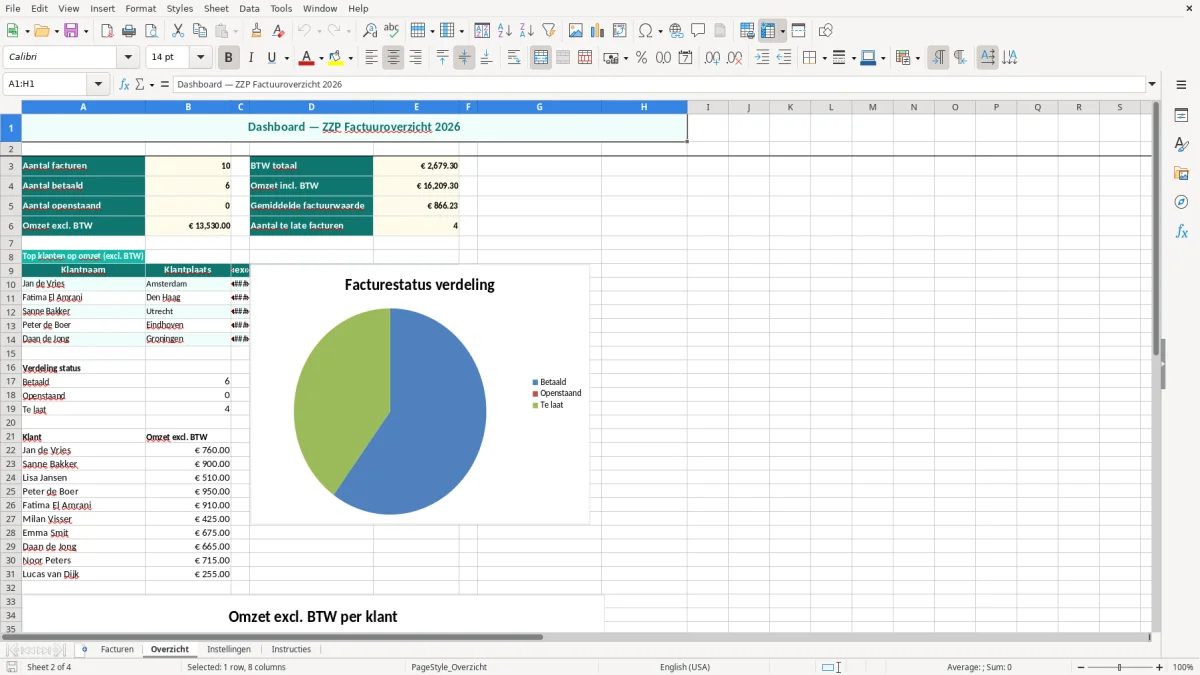The width and height of the screenshot is (1200, 675).
Task: Select column H header
Action: click(644, 107)
